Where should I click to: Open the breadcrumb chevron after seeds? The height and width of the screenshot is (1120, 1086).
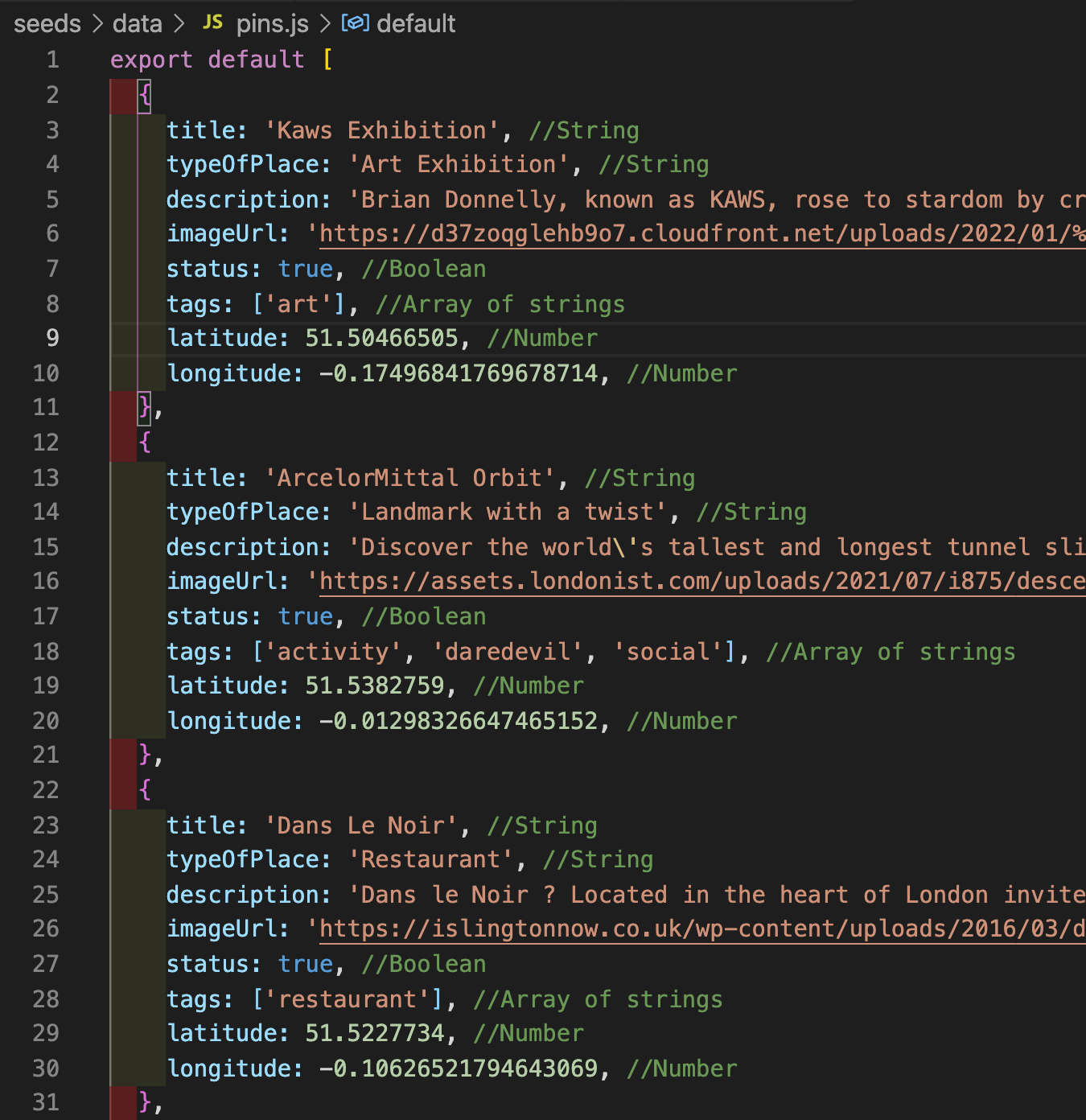click(x=98, y=23)
